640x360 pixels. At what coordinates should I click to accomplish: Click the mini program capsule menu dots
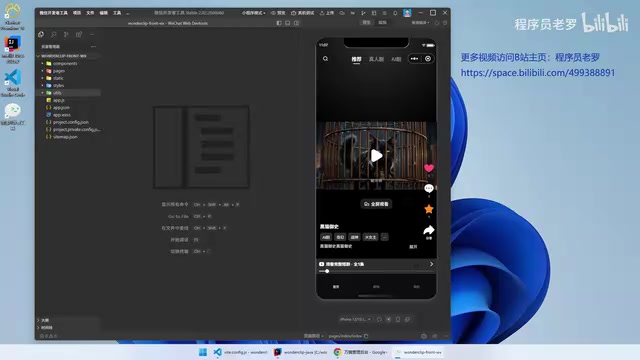(414, 59)
